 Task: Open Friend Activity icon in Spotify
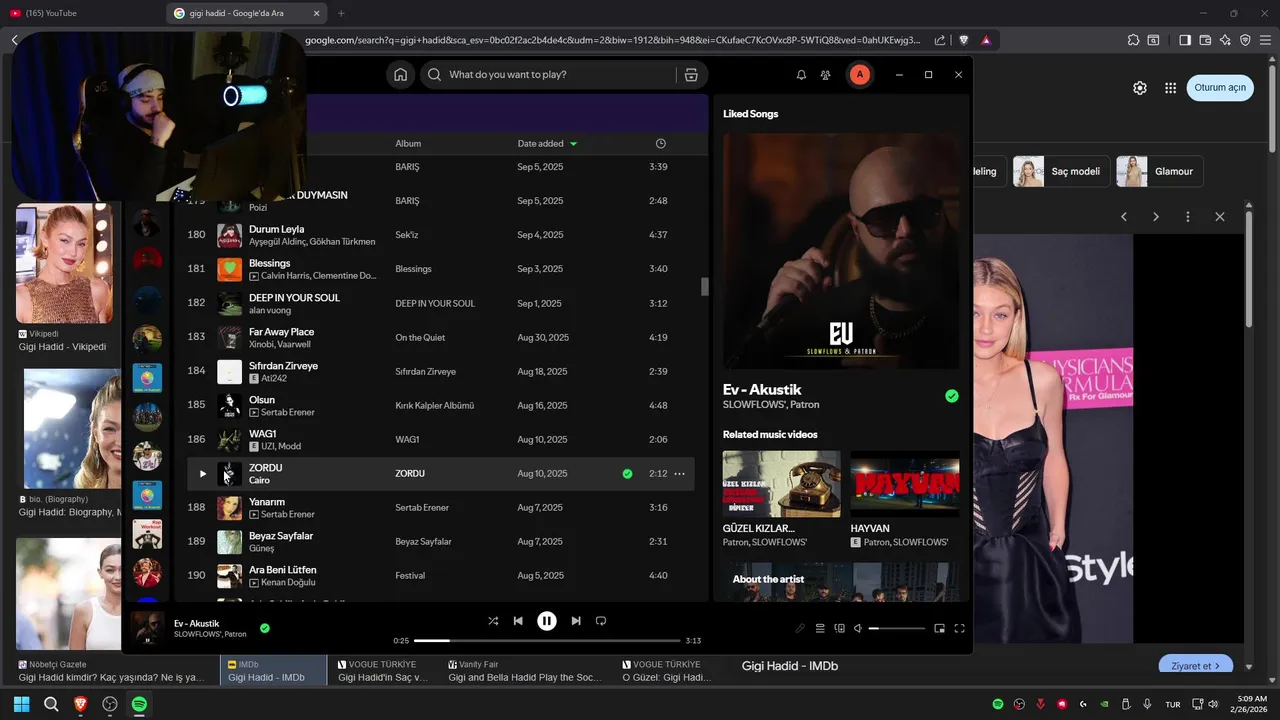pyautogui.click(x=825, y=75)
